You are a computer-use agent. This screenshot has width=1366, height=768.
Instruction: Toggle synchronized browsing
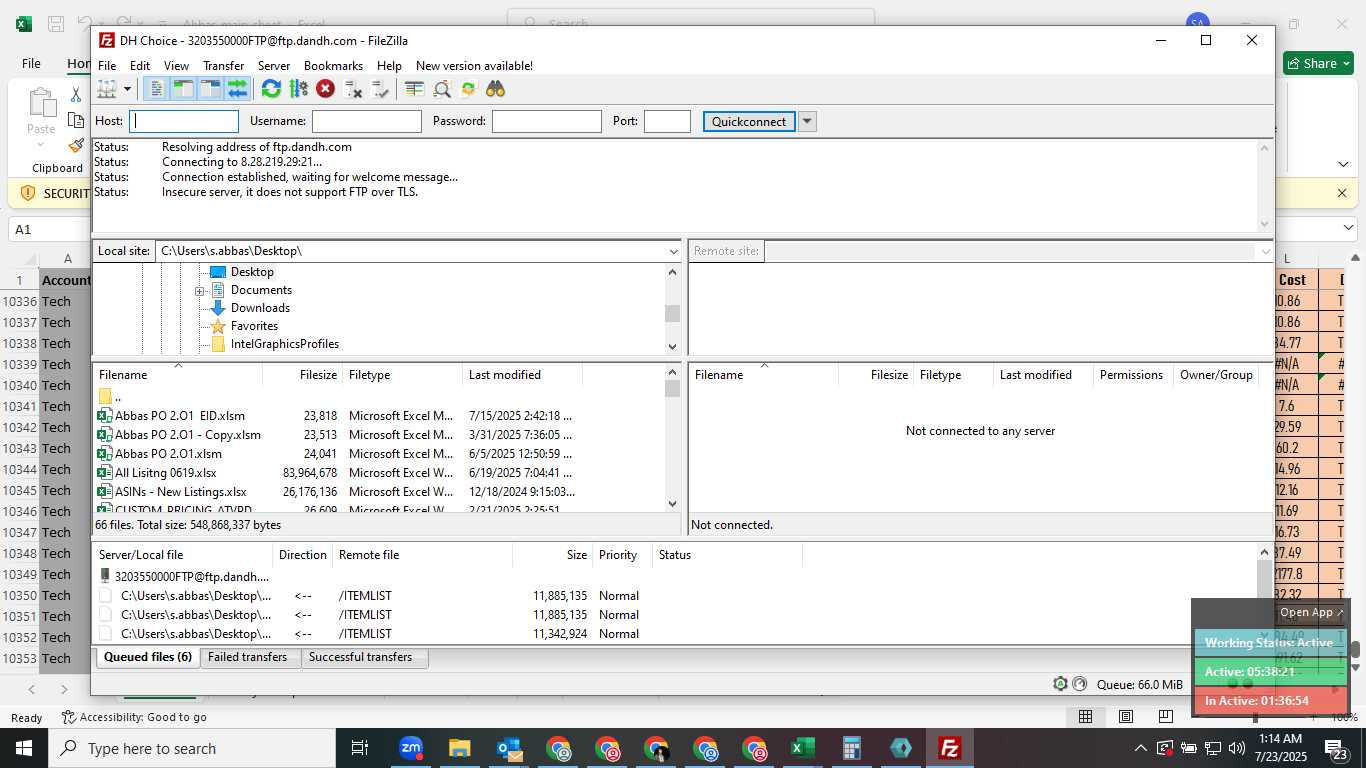pos(468,89)
